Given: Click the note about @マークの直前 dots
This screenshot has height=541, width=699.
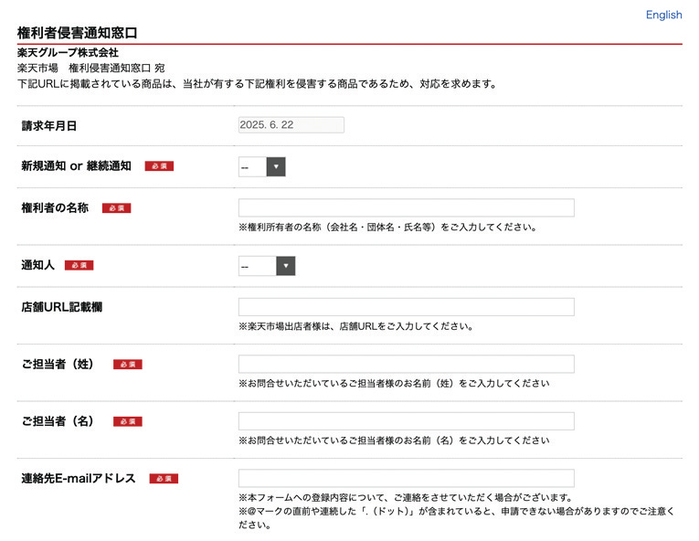Looking at the screenshot, I should pos(456,518).
